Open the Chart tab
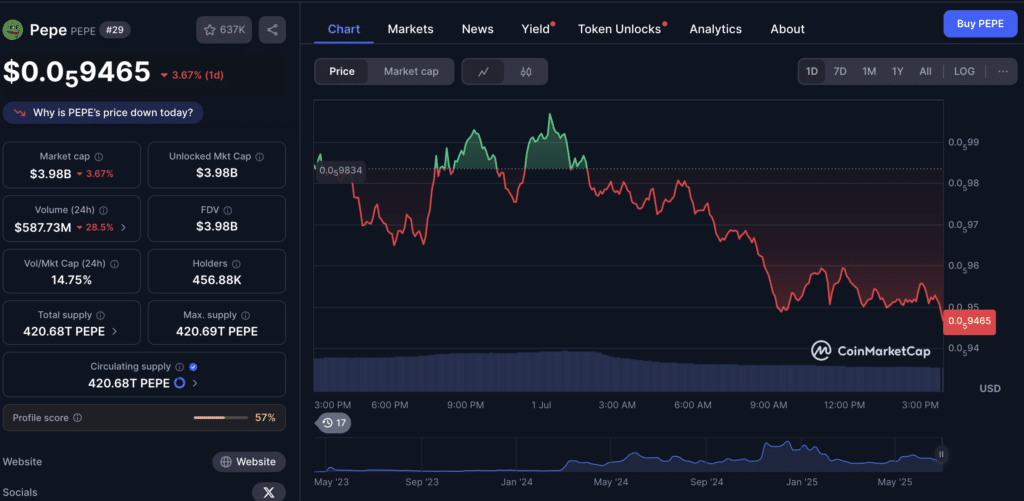The width and height of the screenshot is (1024, 501). point(344,29)
